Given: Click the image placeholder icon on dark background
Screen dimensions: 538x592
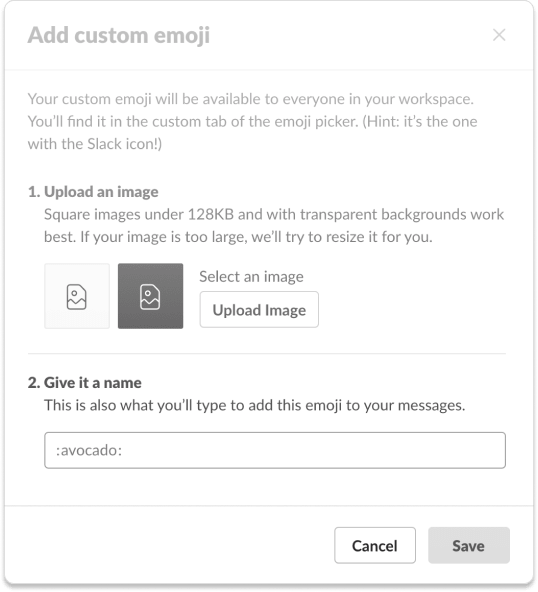Looking at the screenshot, I should [150, 297].
